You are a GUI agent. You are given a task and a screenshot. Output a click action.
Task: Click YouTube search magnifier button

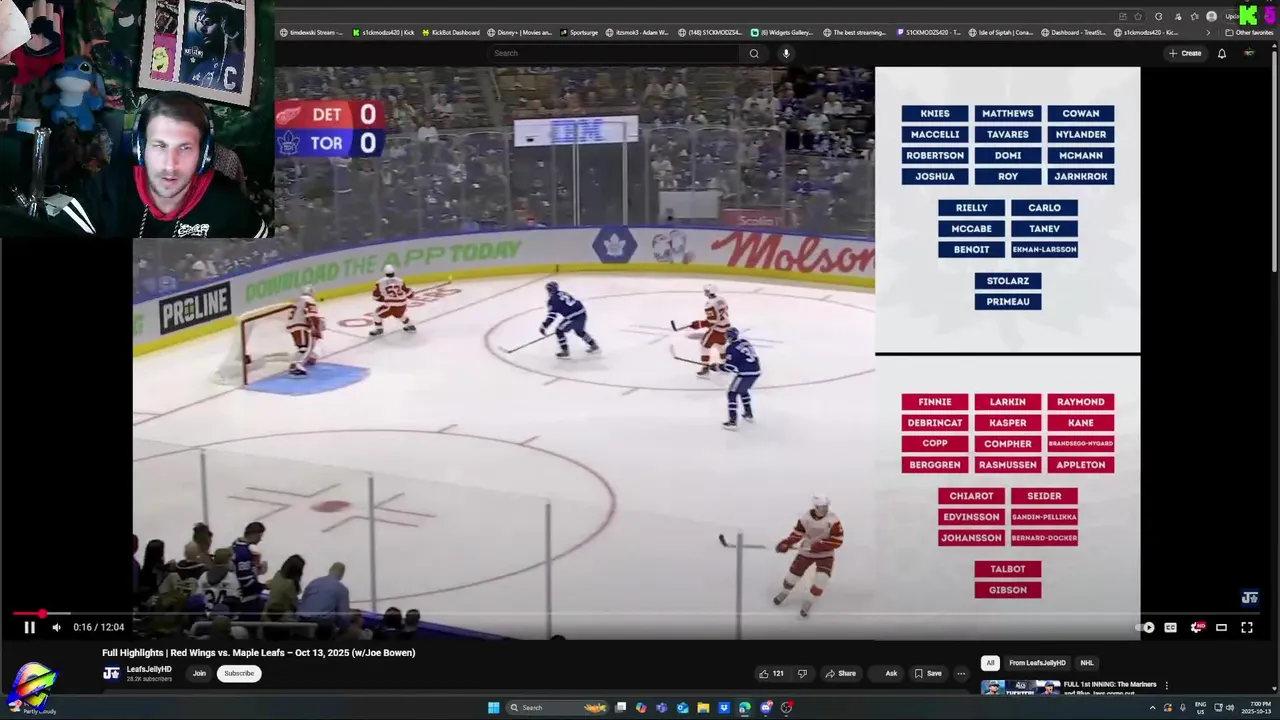[x=754, y=53]
